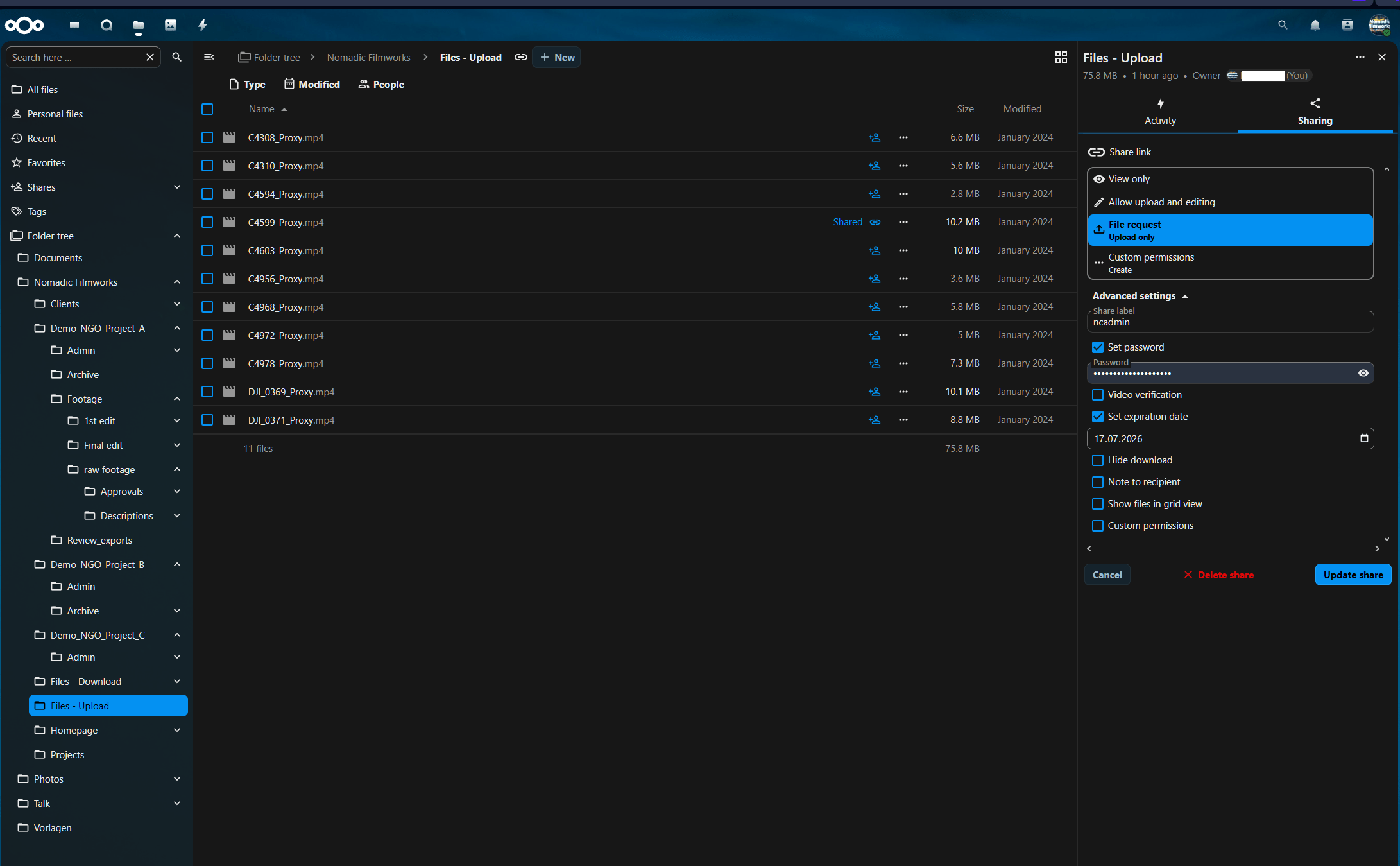Expand the Clients folder in the tree

(177, 304)
